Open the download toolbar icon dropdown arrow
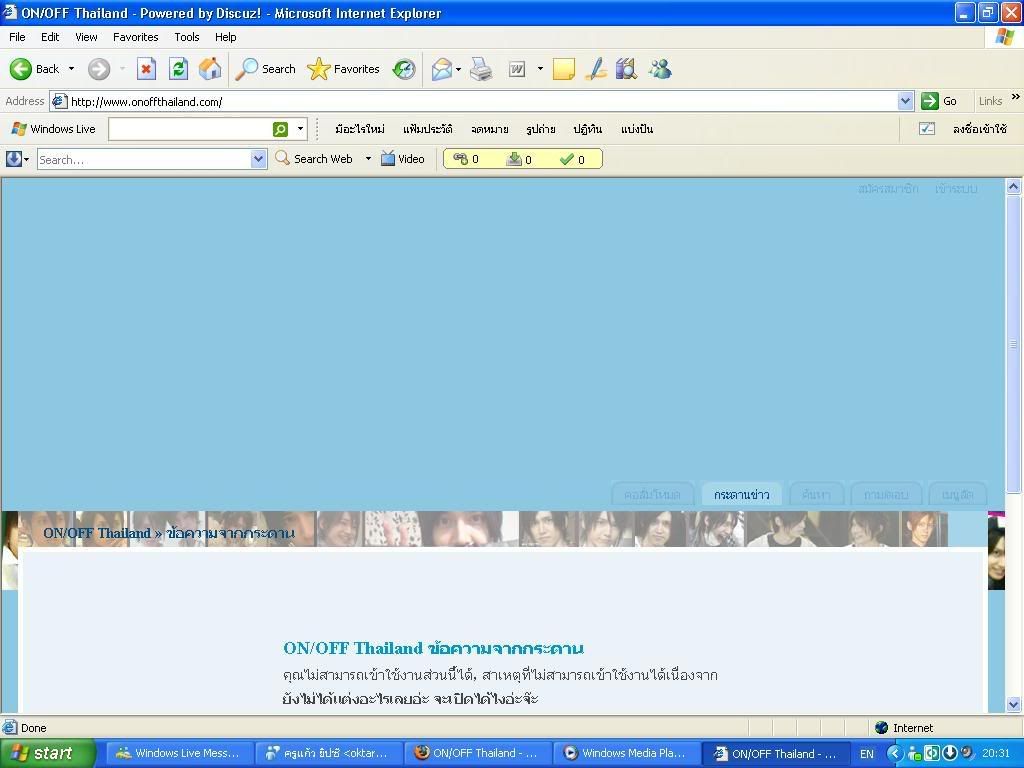 point(26,159)
